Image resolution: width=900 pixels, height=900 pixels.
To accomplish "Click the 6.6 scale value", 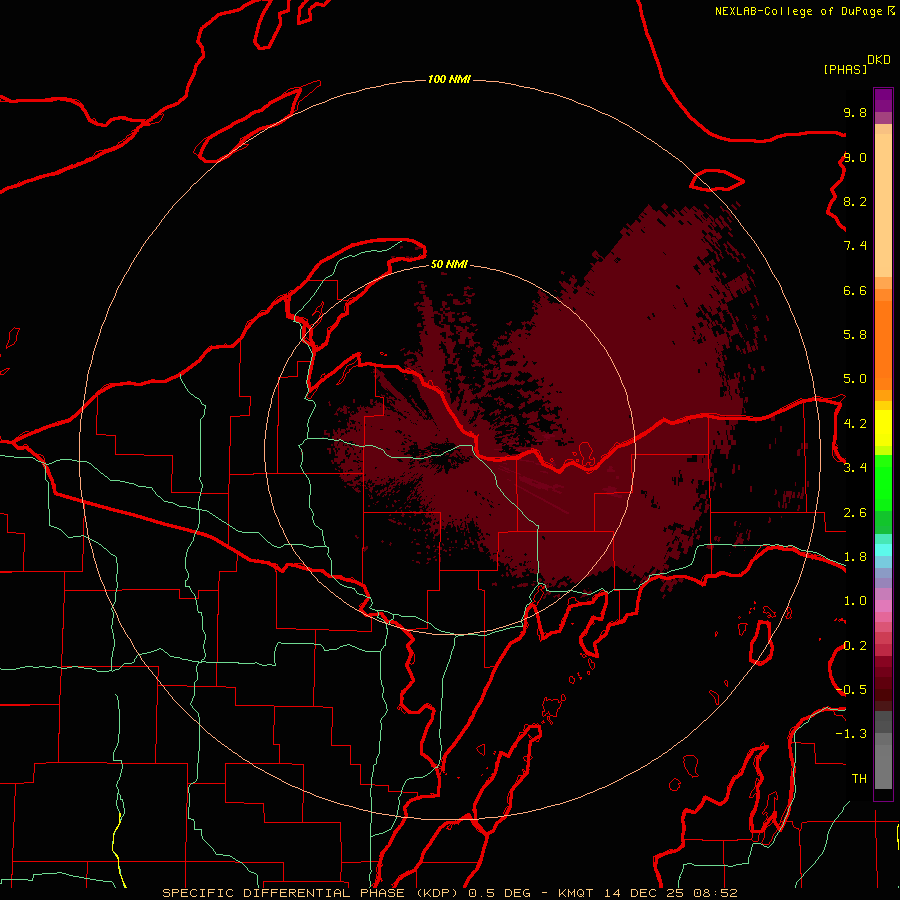I will (x=855, y=290).
